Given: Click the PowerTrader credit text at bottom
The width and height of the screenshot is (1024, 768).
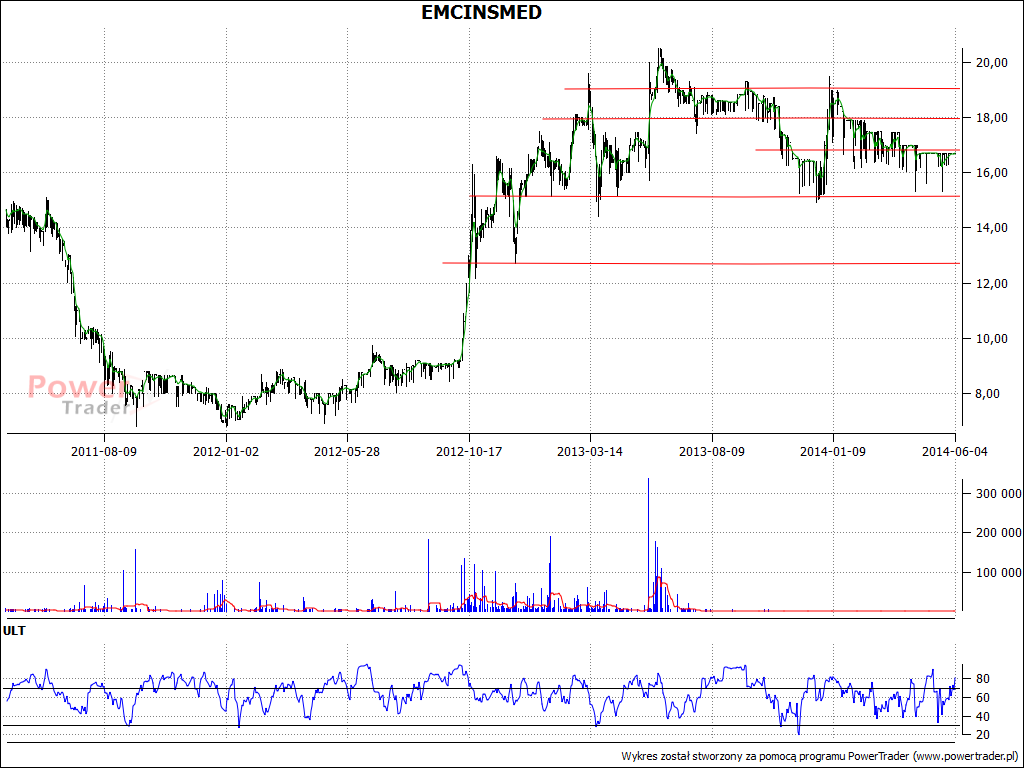Looking at the screenshot, I should click(820, 756).
